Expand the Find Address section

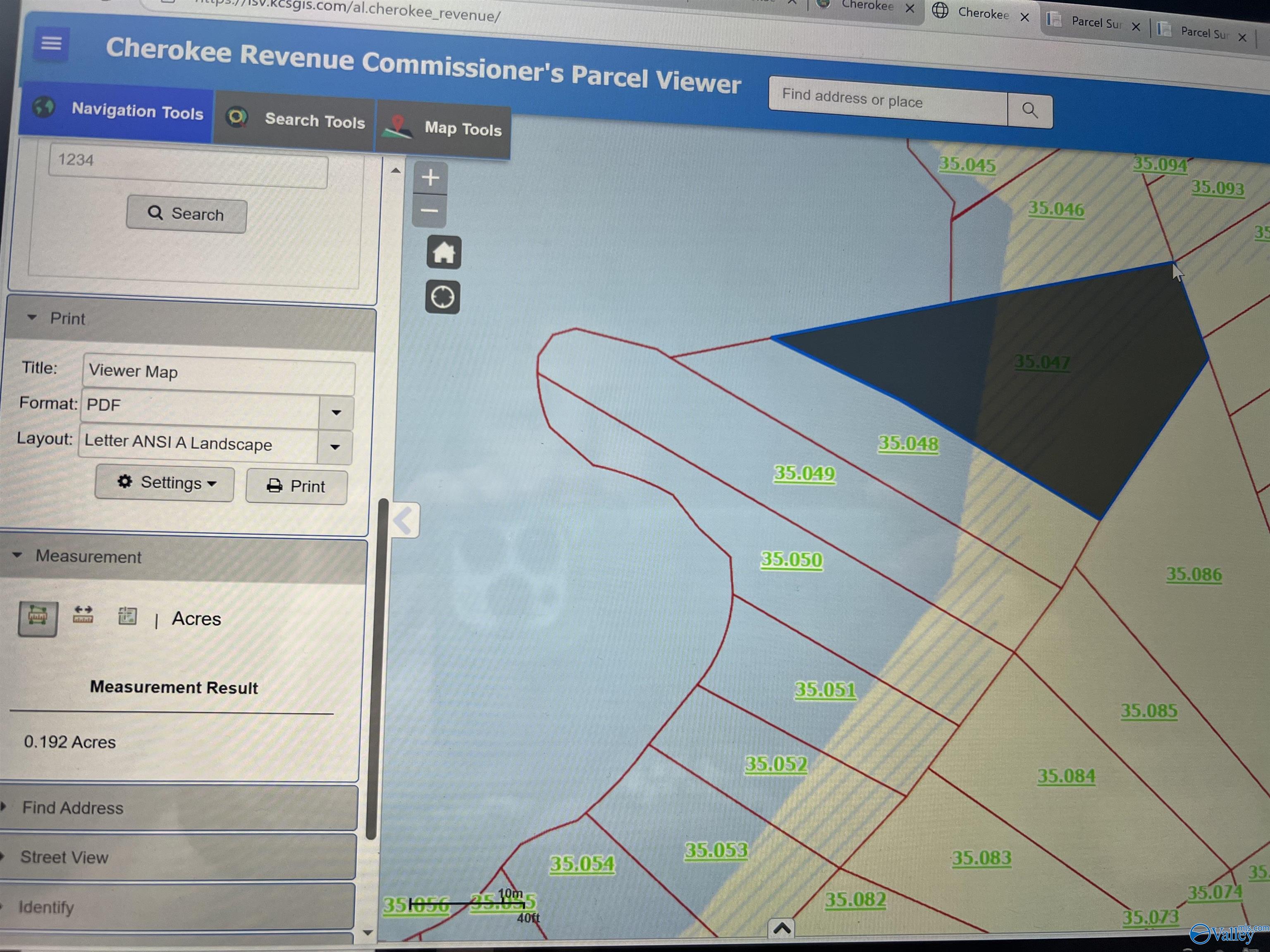(179, 807)
